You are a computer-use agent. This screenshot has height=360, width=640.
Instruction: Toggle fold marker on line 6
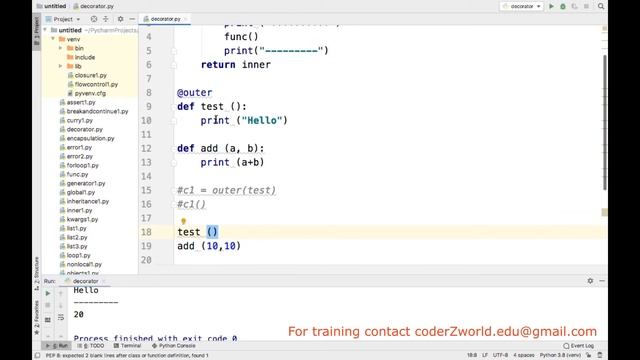(173, 65)
